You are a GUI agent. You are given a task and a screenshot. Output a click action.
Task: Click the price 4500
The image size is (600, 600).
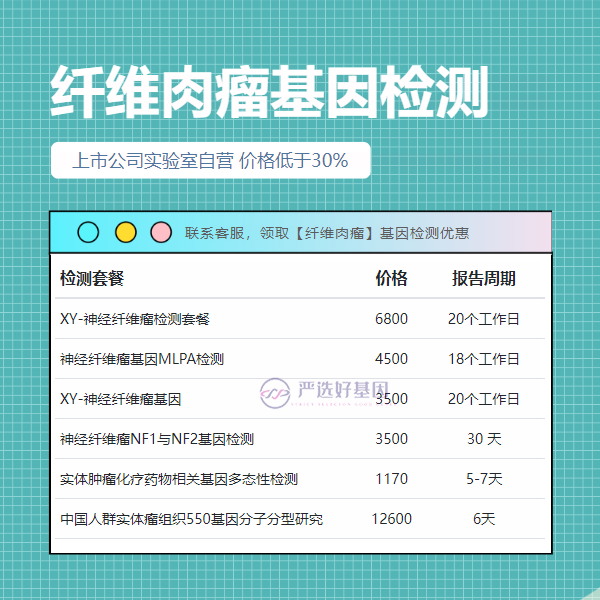click(x=391, y=359)
